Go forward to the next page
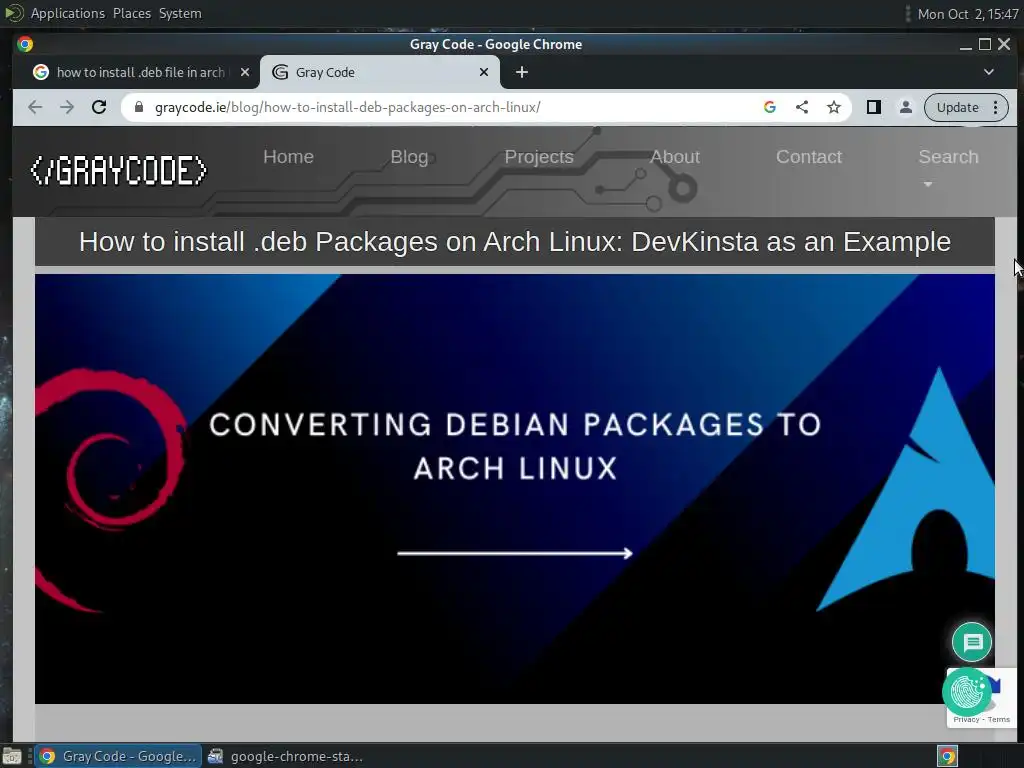Viewport: 1024px width, 768px height. 67,107
